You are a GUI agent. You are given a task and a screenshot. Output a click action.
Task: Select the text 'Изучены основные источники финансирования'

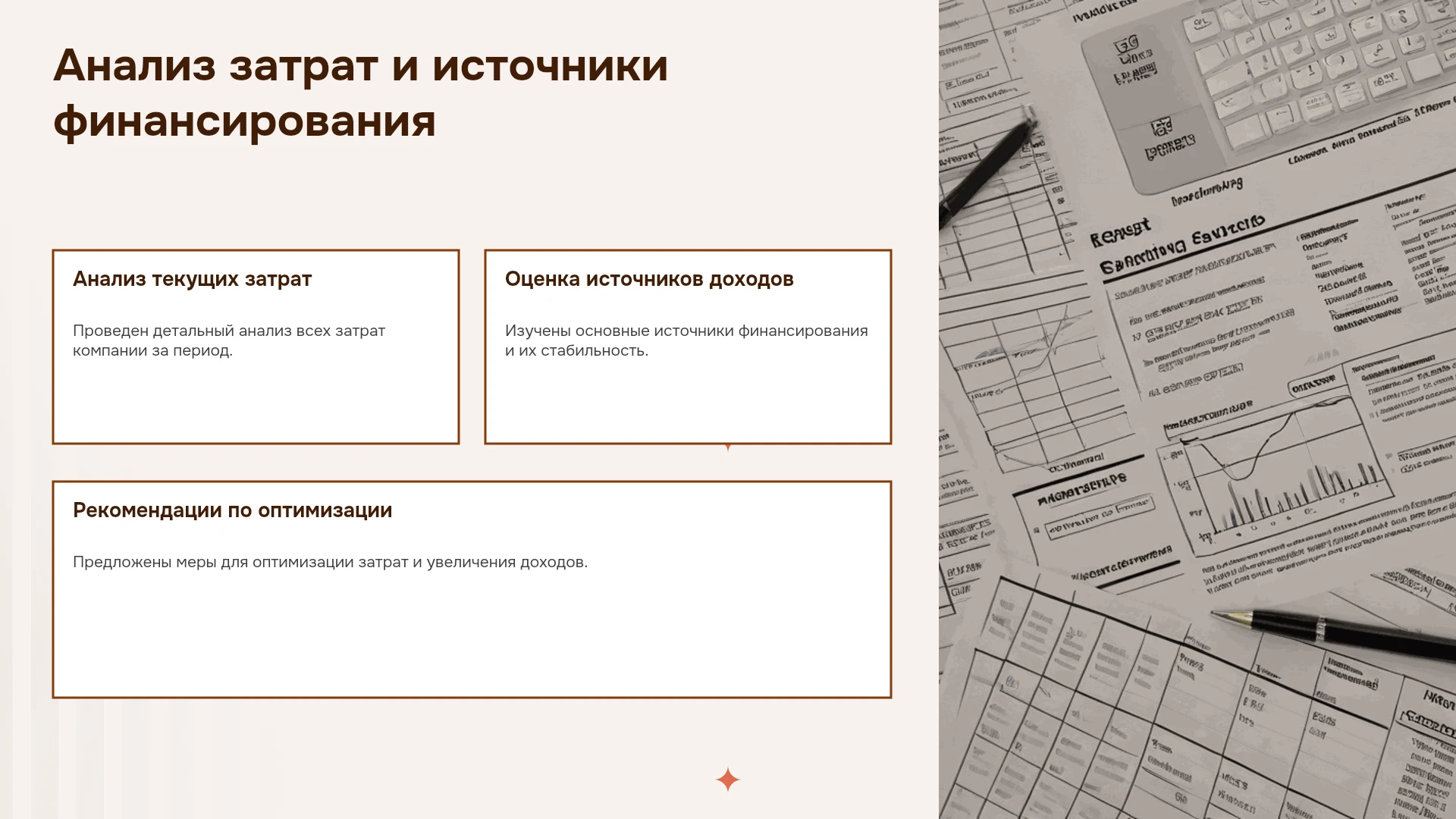[686, 331]
